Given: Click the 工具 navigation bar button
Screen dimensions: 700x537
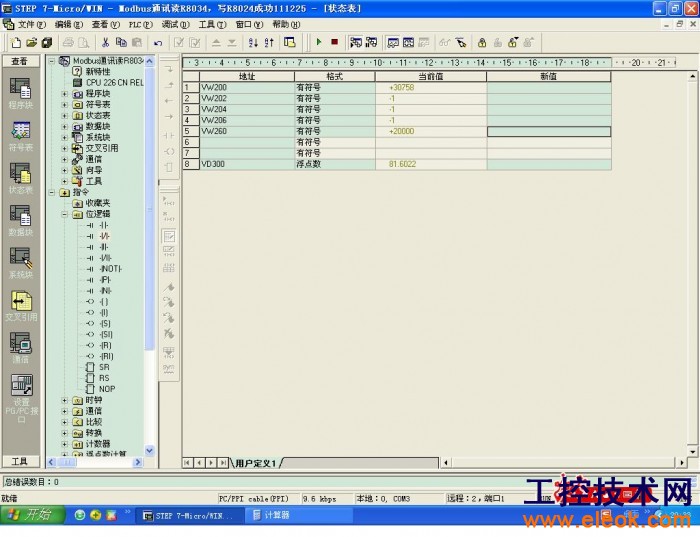Looking at the screenshot, I should 21,461.
